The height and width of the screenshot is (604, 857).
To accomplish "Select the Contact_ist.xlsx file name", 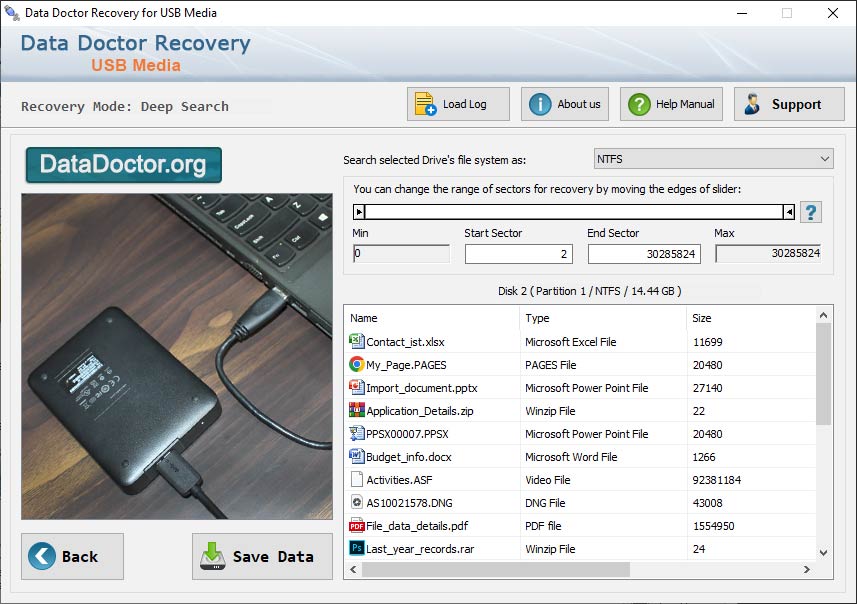I will point(405,342).
